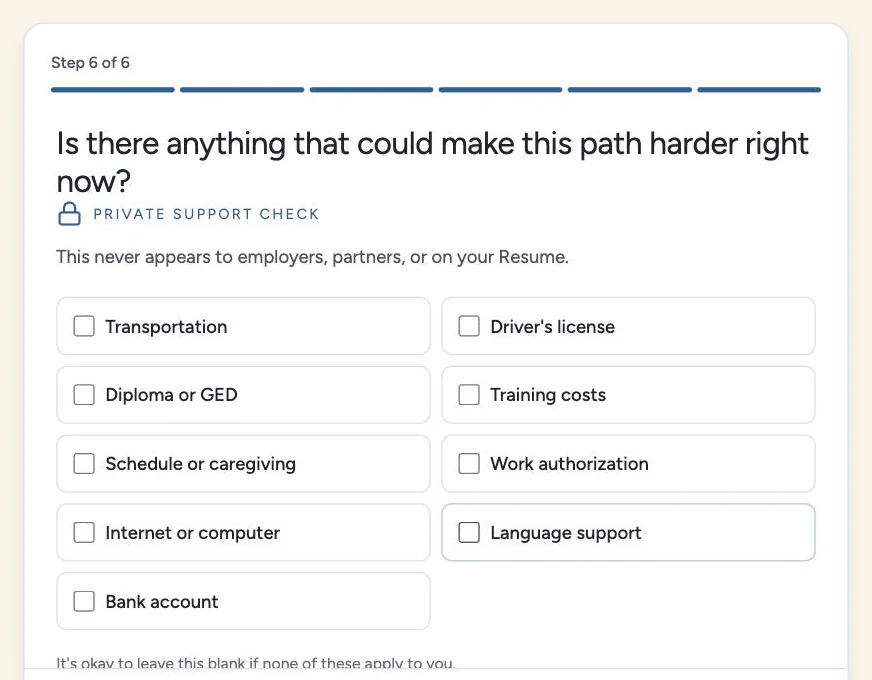872x680 pixels.
Task: Tick the Diploma or GED checkbox
Action: (x=84, y=395)
